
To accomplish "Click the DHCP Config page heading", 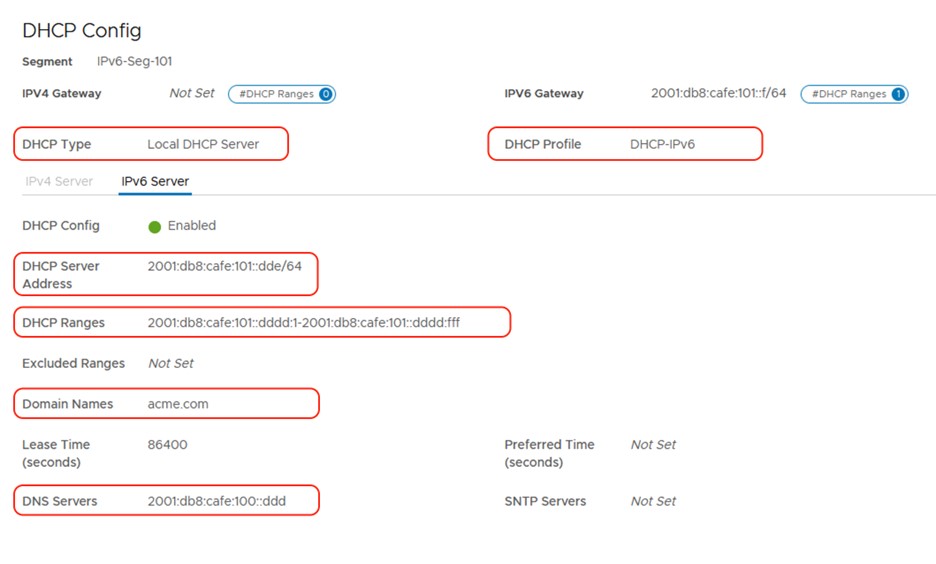I will pos(82,30).
